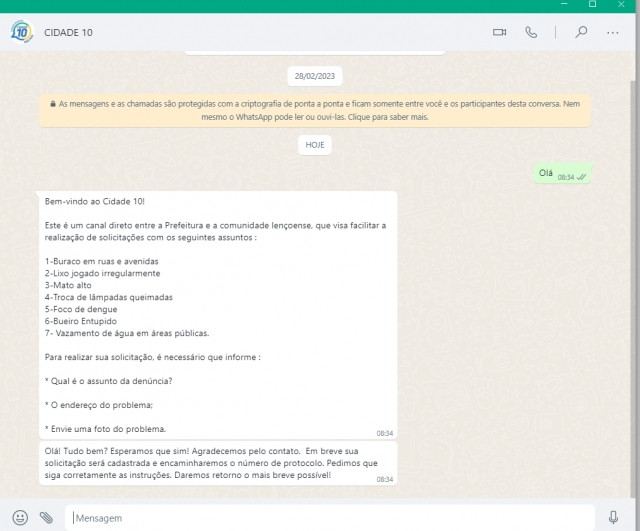Select the sent 'Olá' message bubble
Screen dimensions: 640x531
coord(562,174)
